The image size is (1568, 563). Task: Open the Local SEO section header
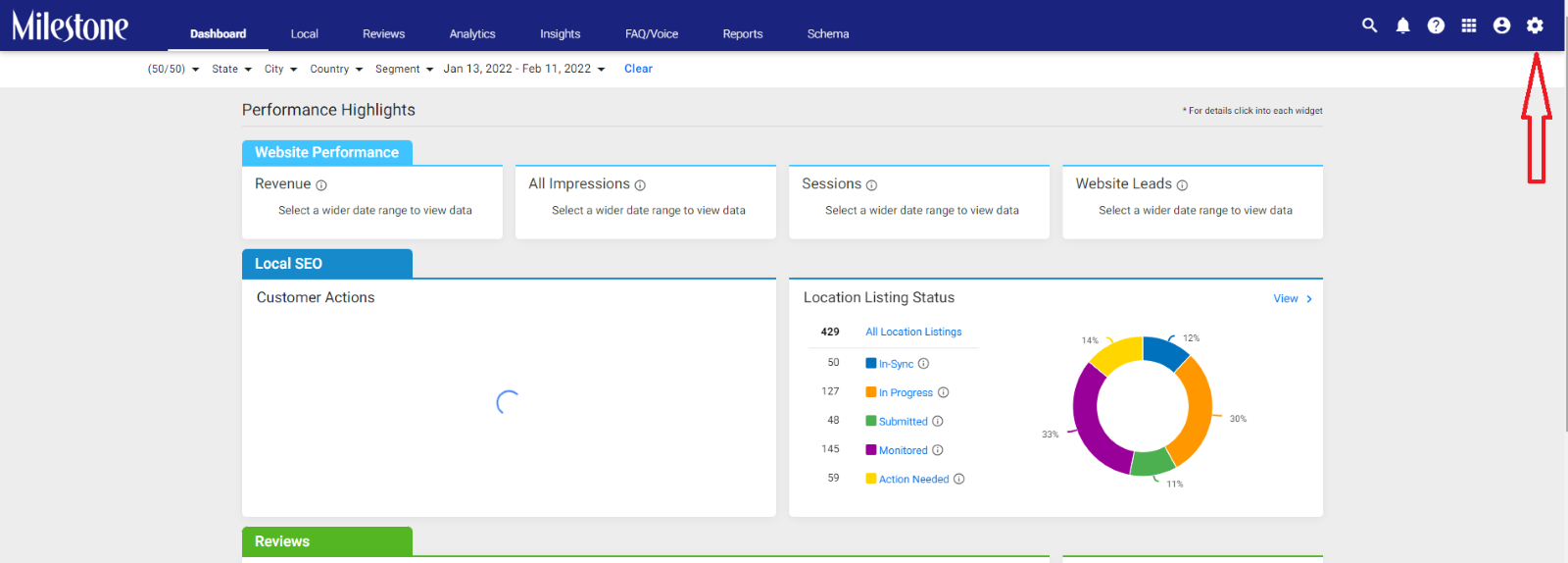pos(327,264)
